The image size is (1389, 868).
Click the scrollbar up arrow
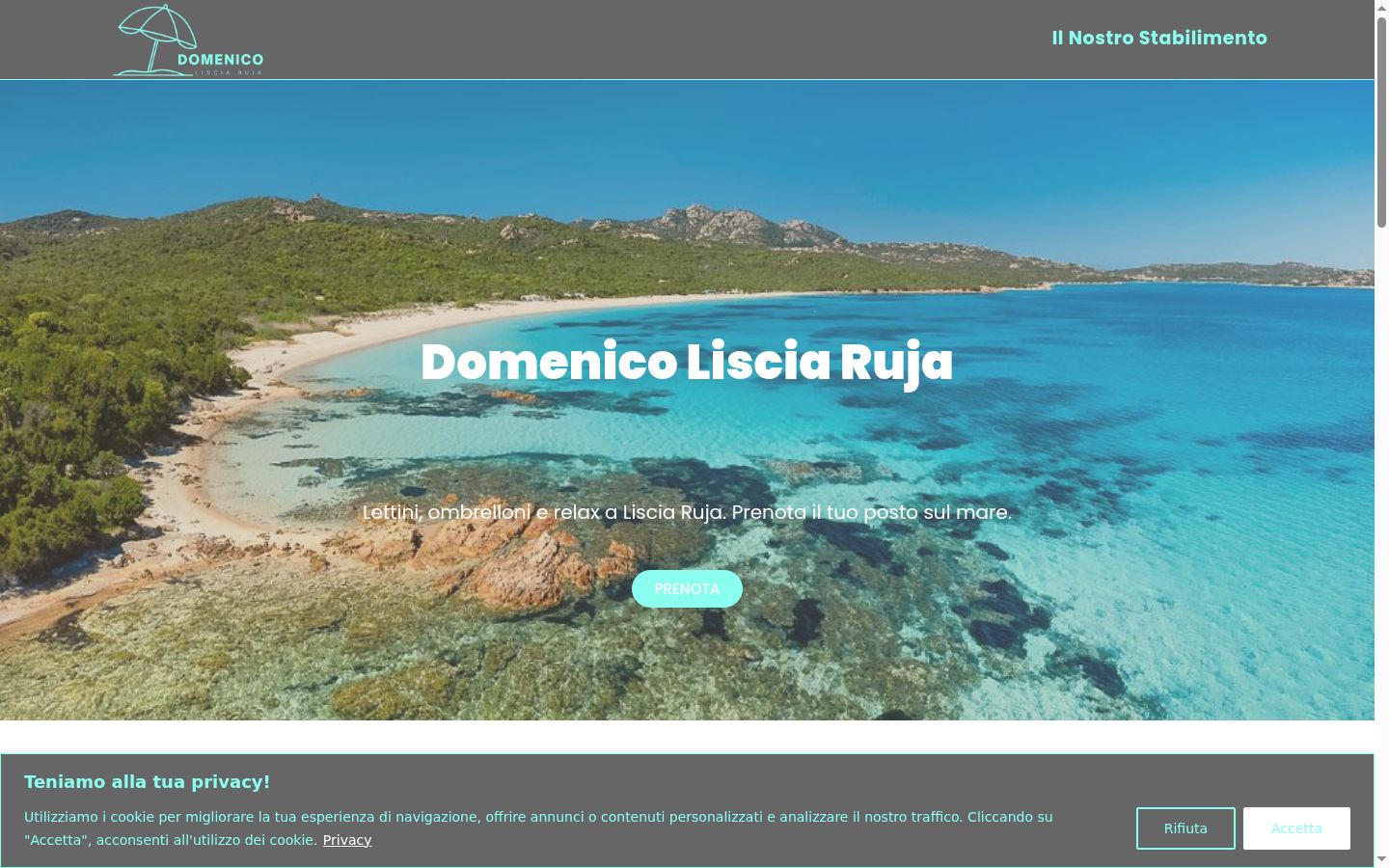1381,8
